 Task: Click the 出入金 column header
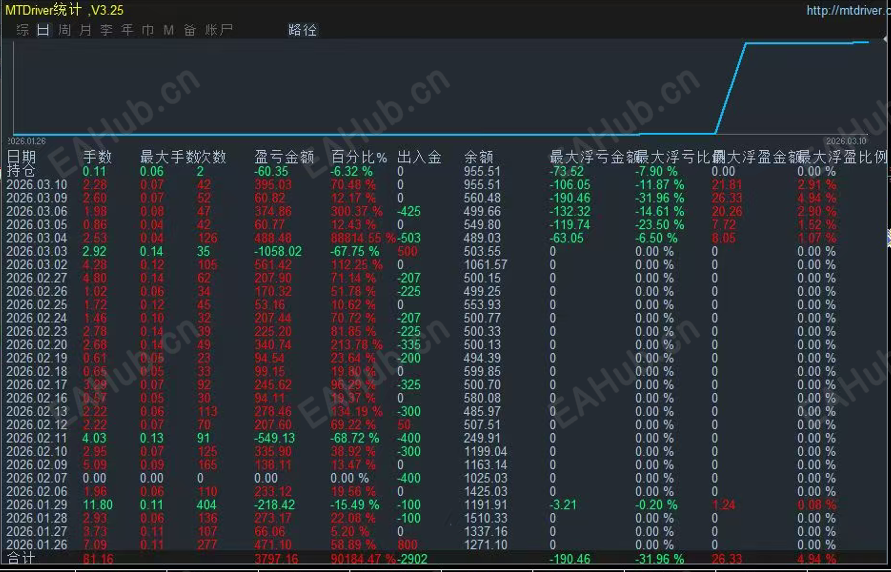(419, 157)
